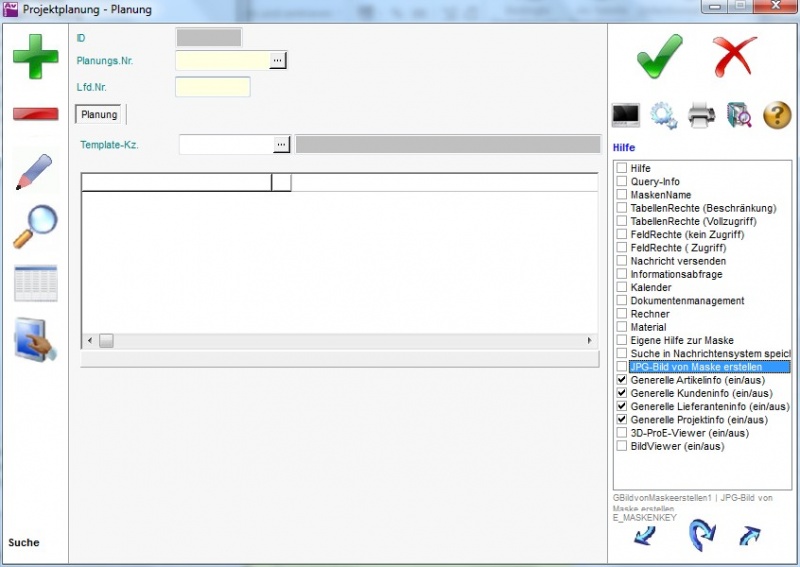Open the Planungs.Nr. lookup button
Screen dimensions: 800x567
(x=279, y=61)
